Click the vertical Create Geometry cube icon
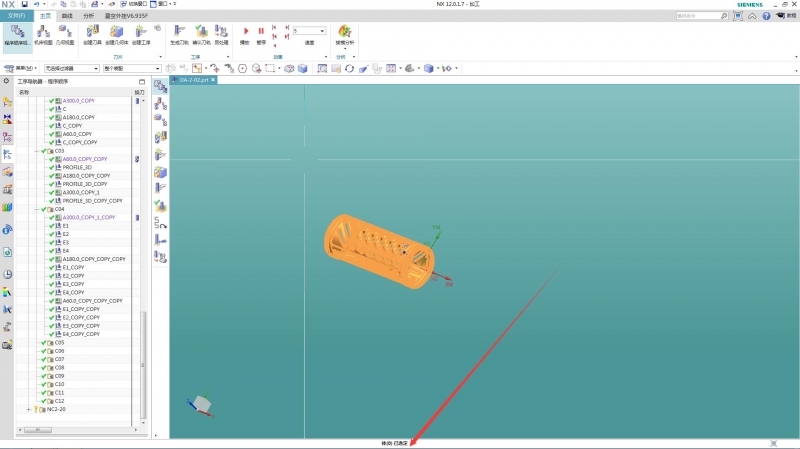The width and height of the screenshot is (800, 449). click(161, 172)
